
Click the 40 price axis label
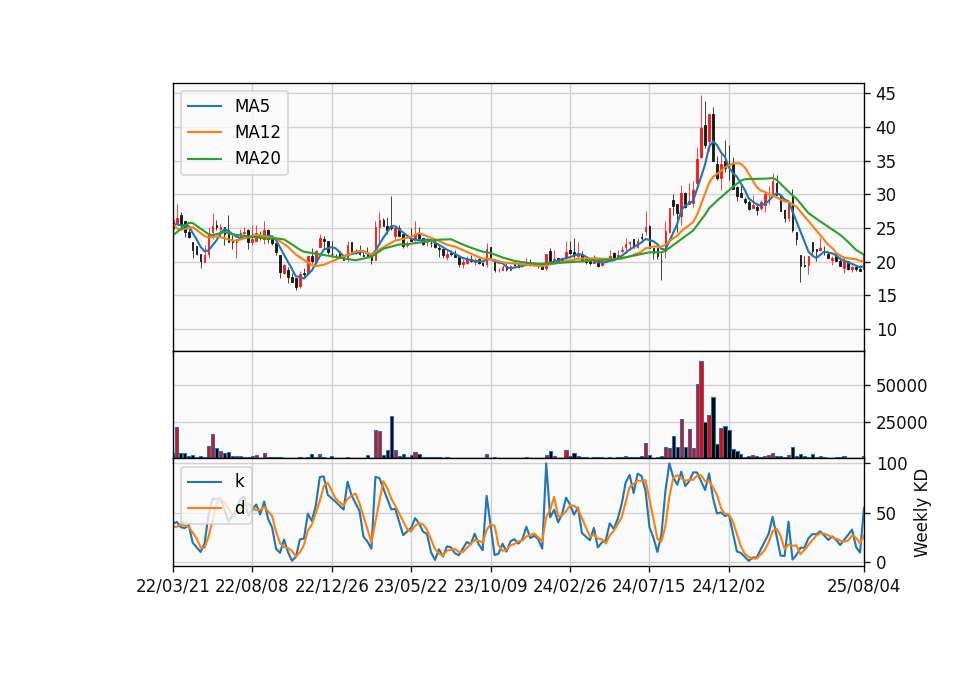pos(886,128)
